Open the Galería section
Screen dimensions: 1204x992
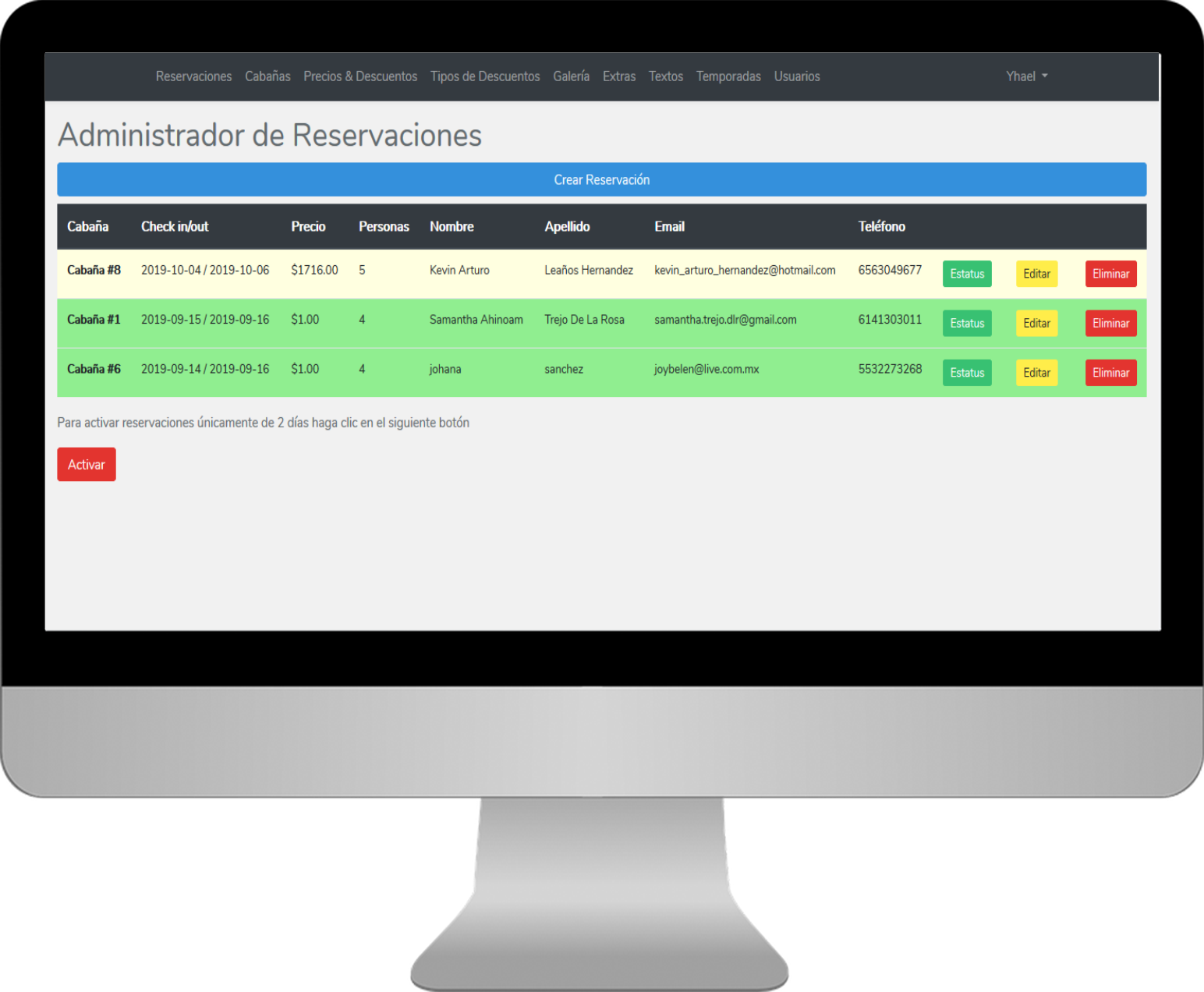(571, 76)
